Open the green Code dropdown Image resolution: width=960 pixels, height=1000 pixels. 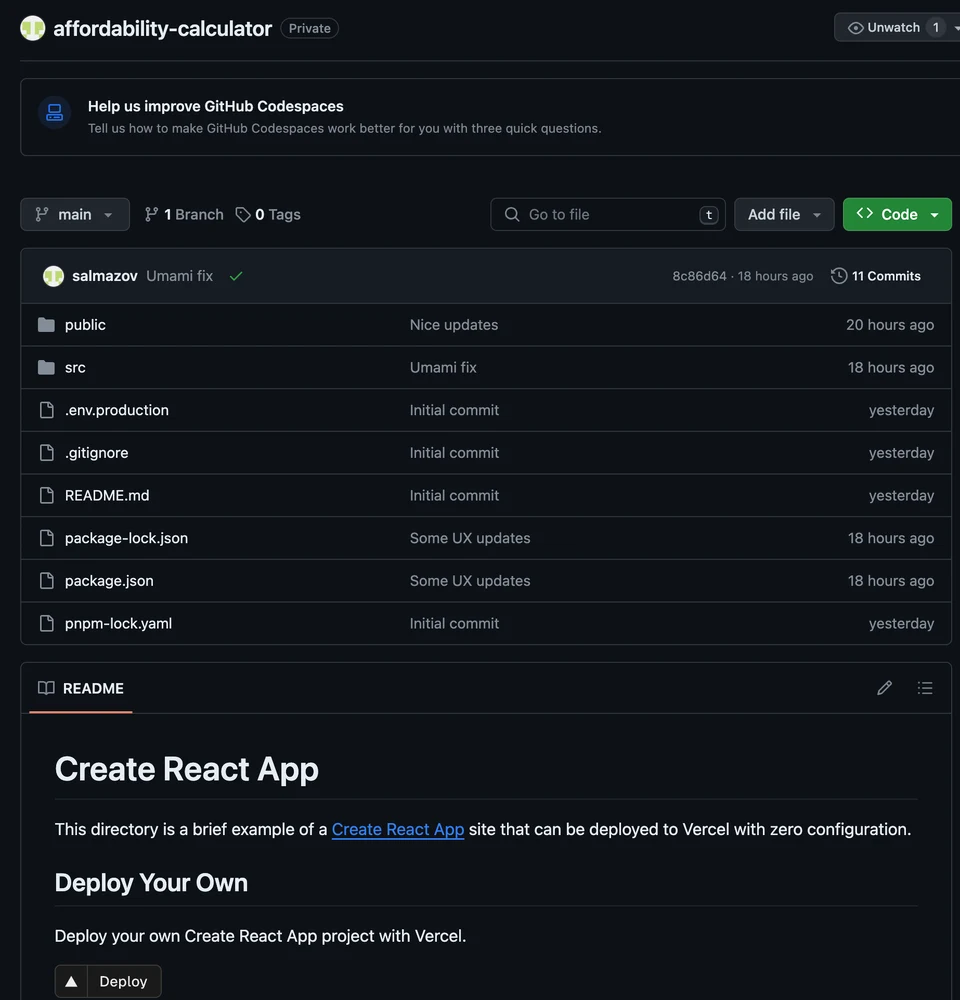point(897,214)
